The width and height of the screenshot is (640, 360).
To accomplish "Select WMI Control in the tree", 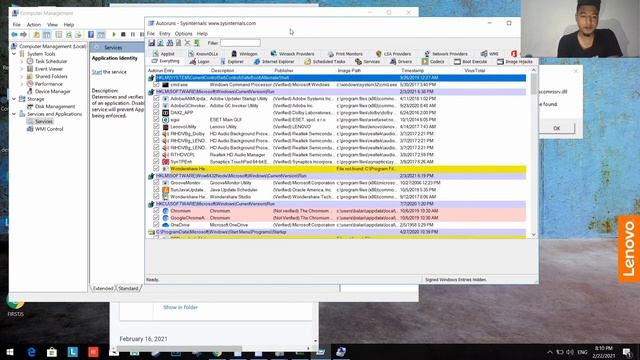I will (x=49, y=129).
